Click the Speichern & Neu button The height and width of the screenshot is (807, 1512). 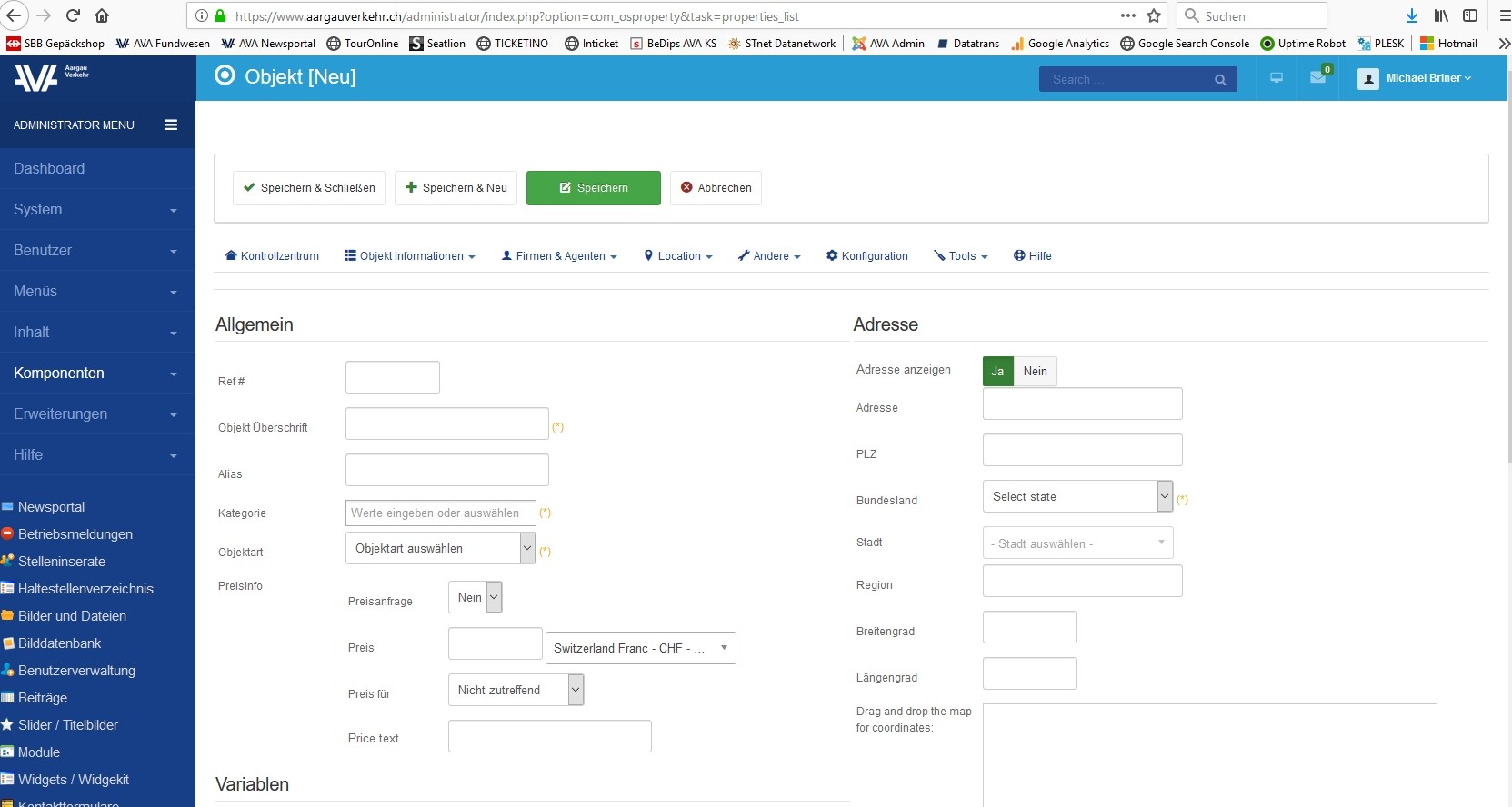(x=456, y=188)
